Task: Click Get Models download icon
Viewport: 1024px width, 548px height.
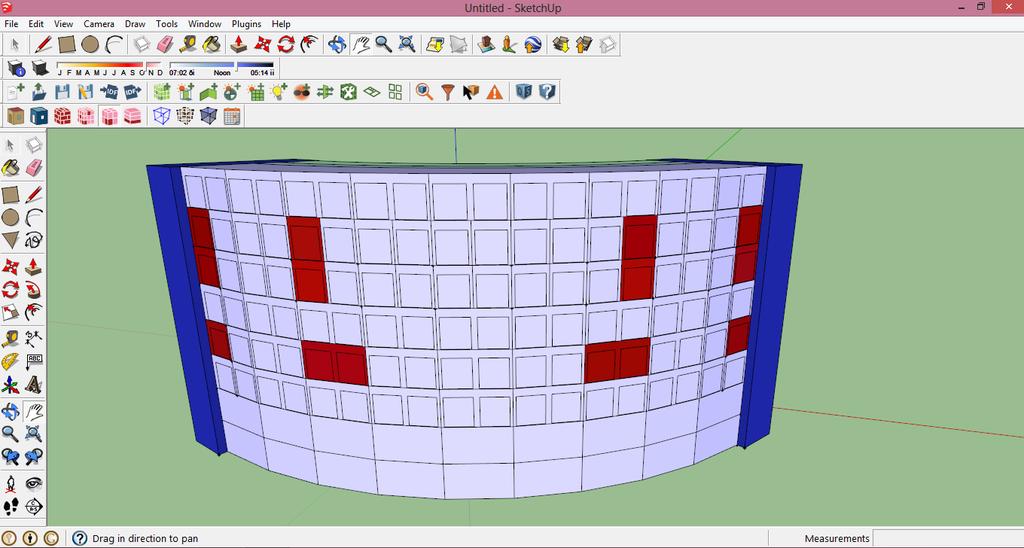Action: 561,44
